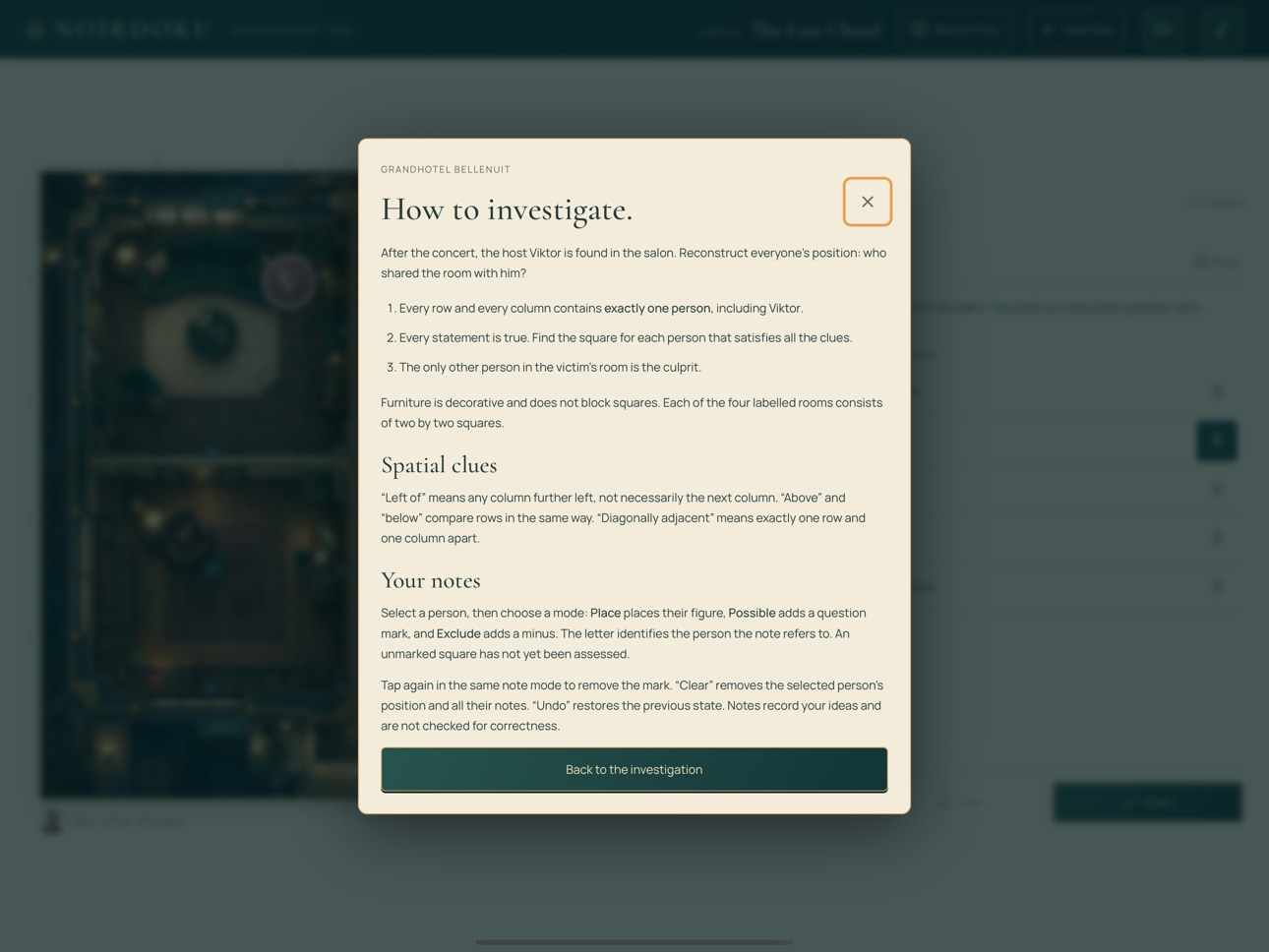Viewport: 1269px width, 952px height.
Task: Click the 'Furniture is decorative' paragraph
Action: [634, 413]
